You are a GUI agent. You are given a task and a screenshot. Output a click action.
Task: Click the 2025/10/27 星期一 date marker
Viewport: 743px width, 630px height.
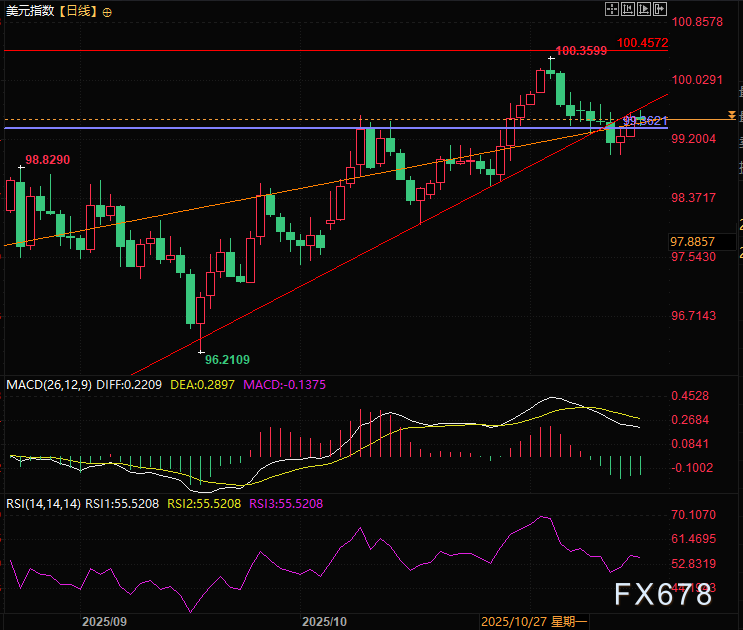(x=534, y=621)
